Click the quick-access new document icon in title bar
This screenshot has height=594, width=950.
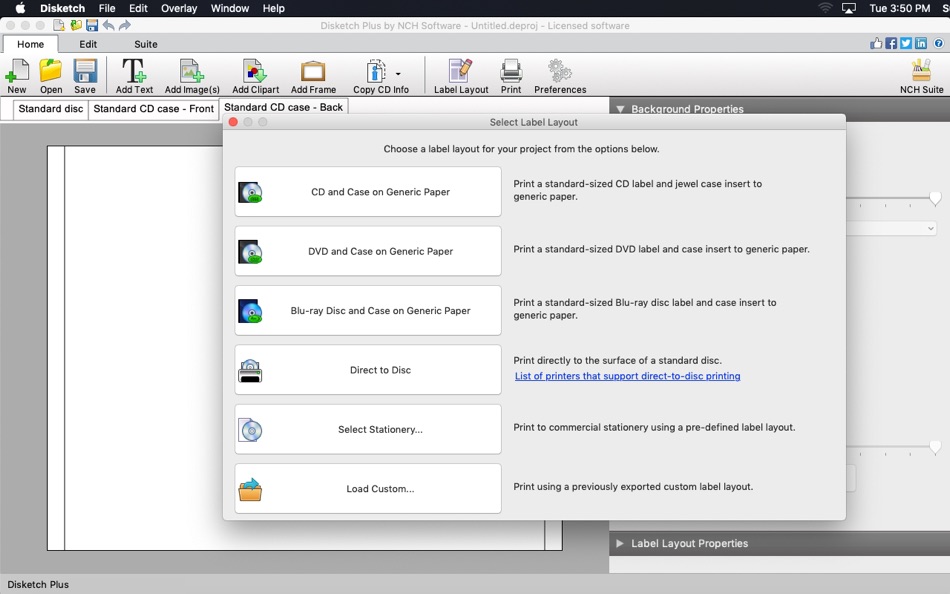[59, 25]
